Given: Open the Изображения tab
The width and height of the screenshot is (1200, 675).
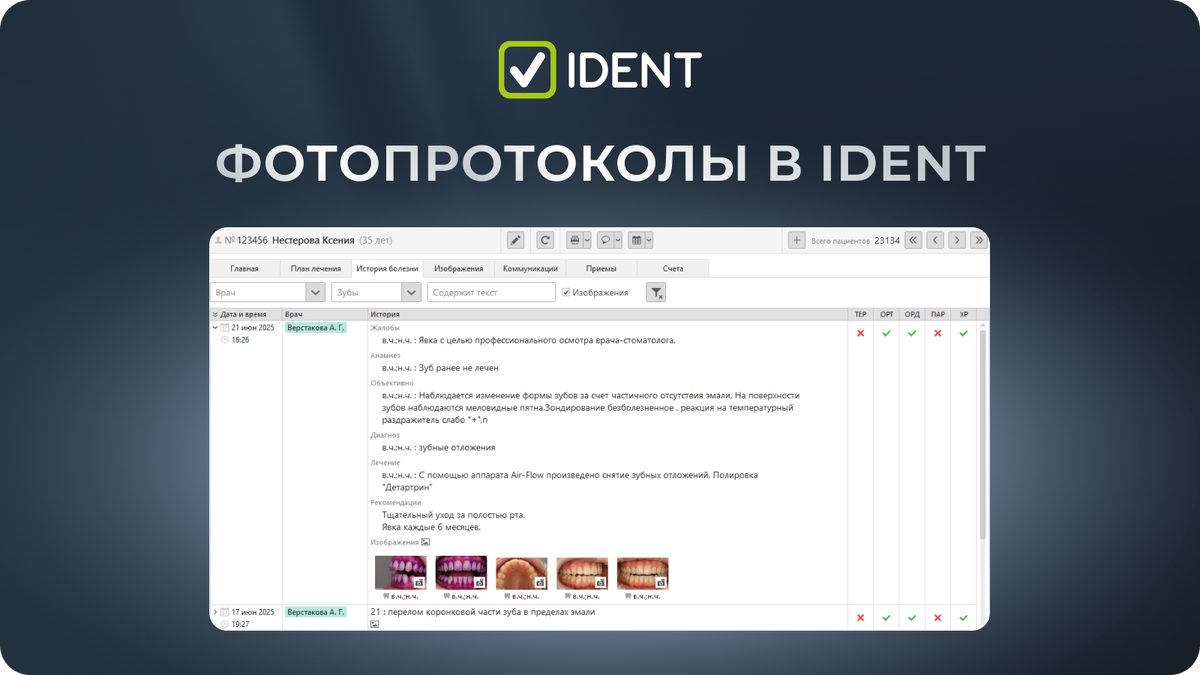Looking at the screenshot, I should pyautogui.click(x=459, y=268).
